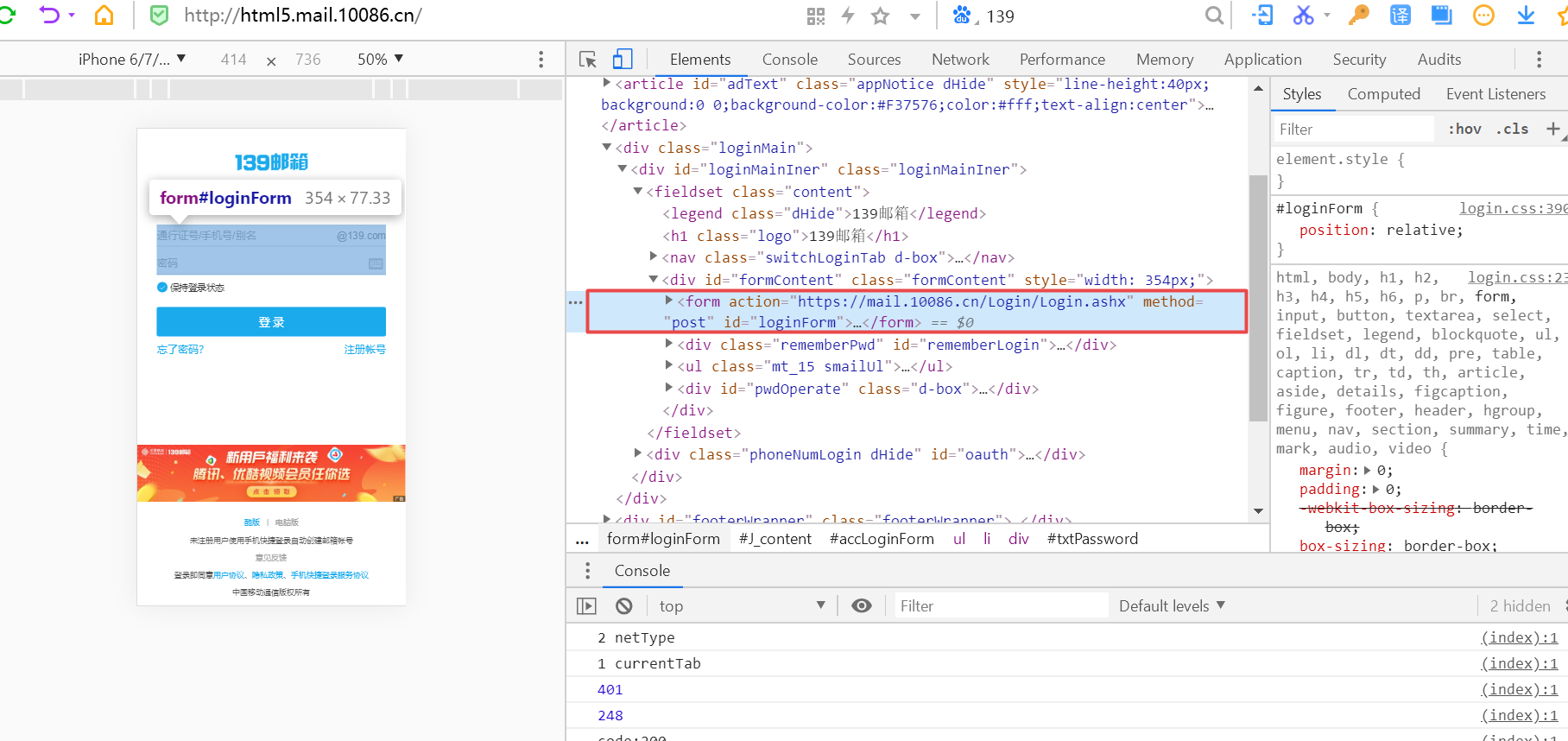Select the inspect element cursor icon
1568x741 pixels.
588,60
